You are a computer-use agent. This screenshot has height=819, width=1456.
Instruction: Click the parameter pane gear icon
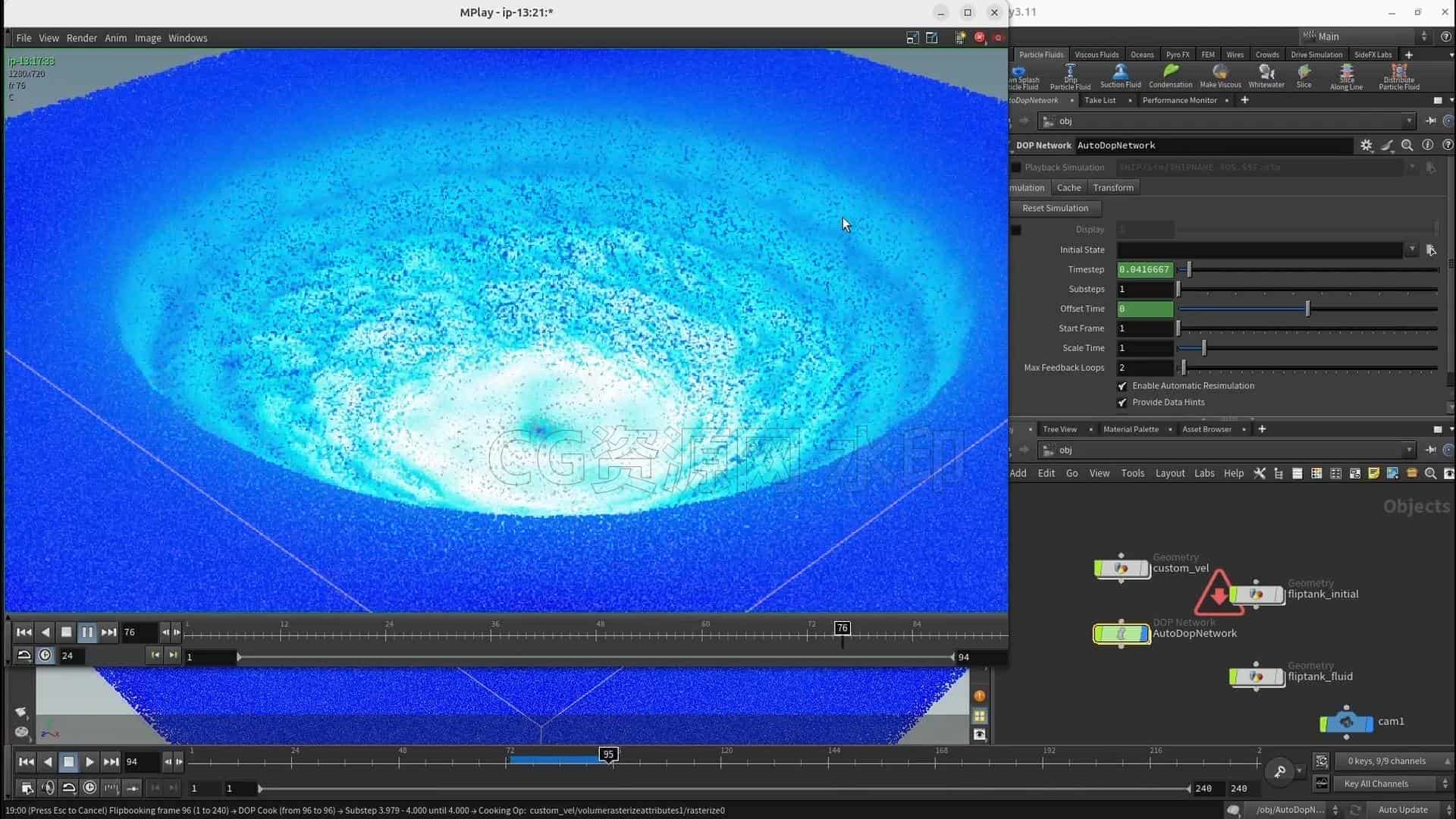point(1366,145)
